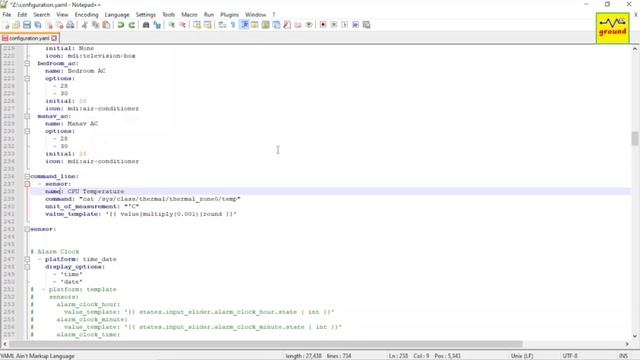
Task: Toggle the highlighted indent guide icon
Action: [x=244, y=25]
